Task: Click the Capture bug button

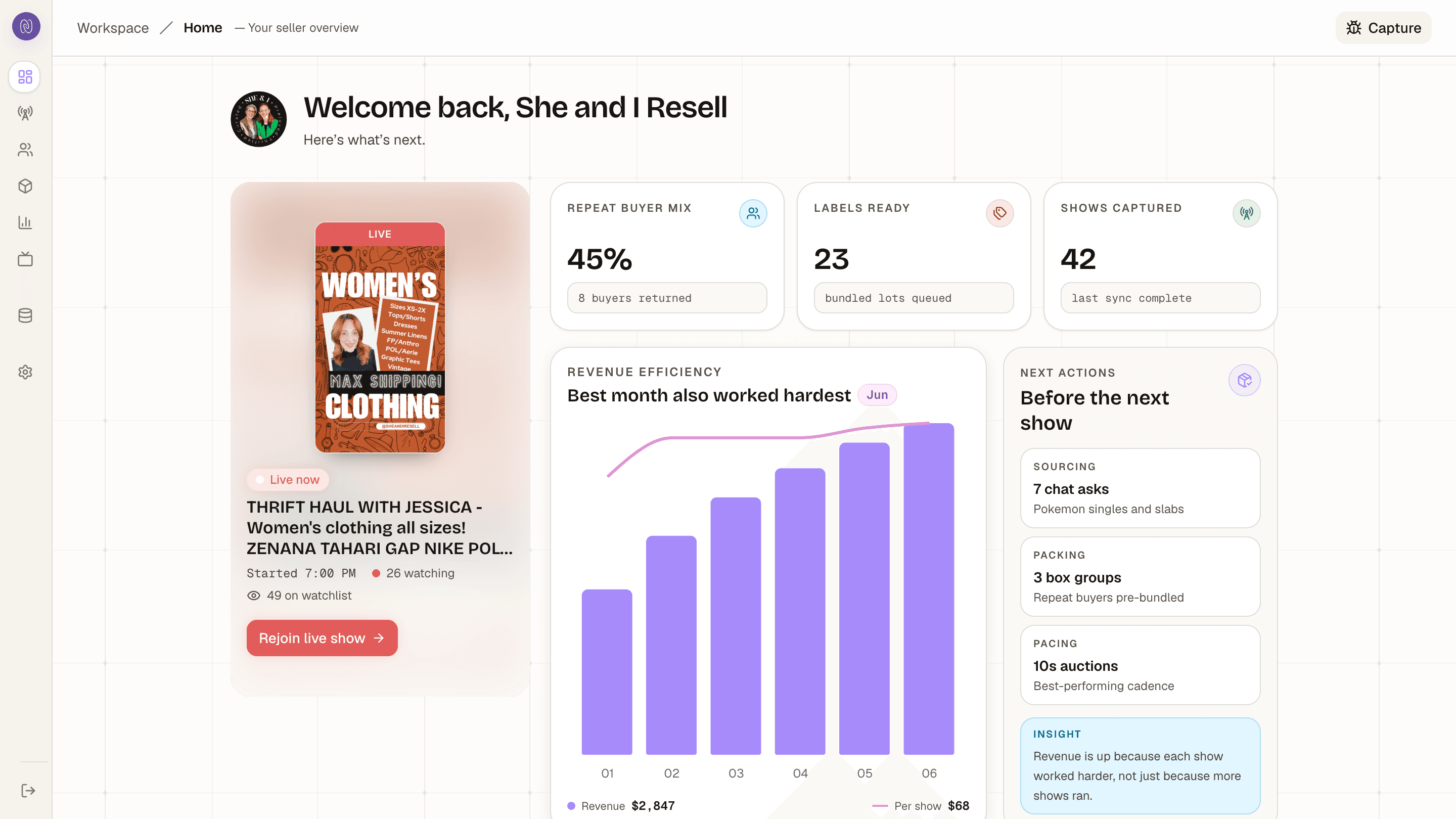Action: tap(1383, 28)
